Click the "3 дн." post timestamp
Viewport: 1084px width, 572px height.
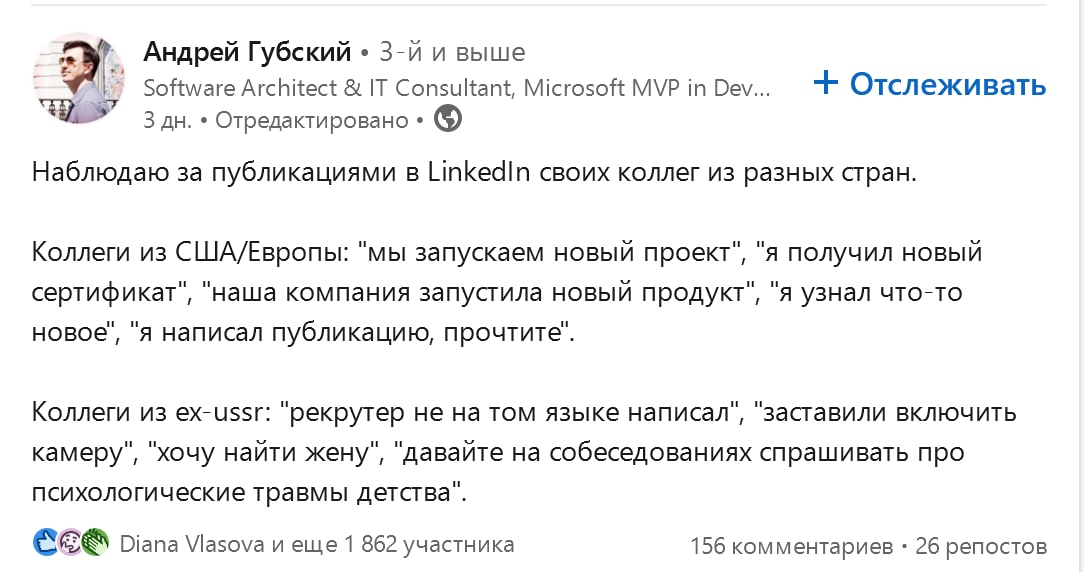click(168, 120)
